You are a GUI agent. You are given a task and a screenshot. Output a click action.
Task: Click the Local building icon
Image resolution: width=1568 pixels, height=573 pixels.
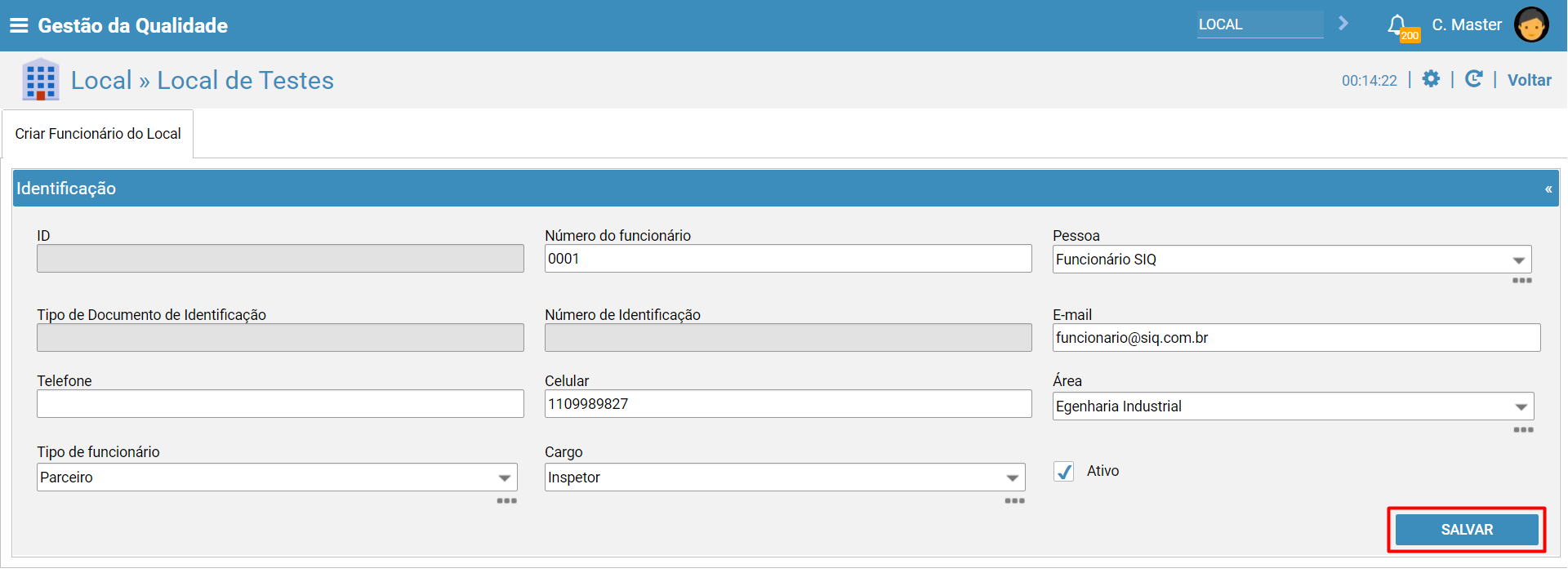[x=40, y=80]
